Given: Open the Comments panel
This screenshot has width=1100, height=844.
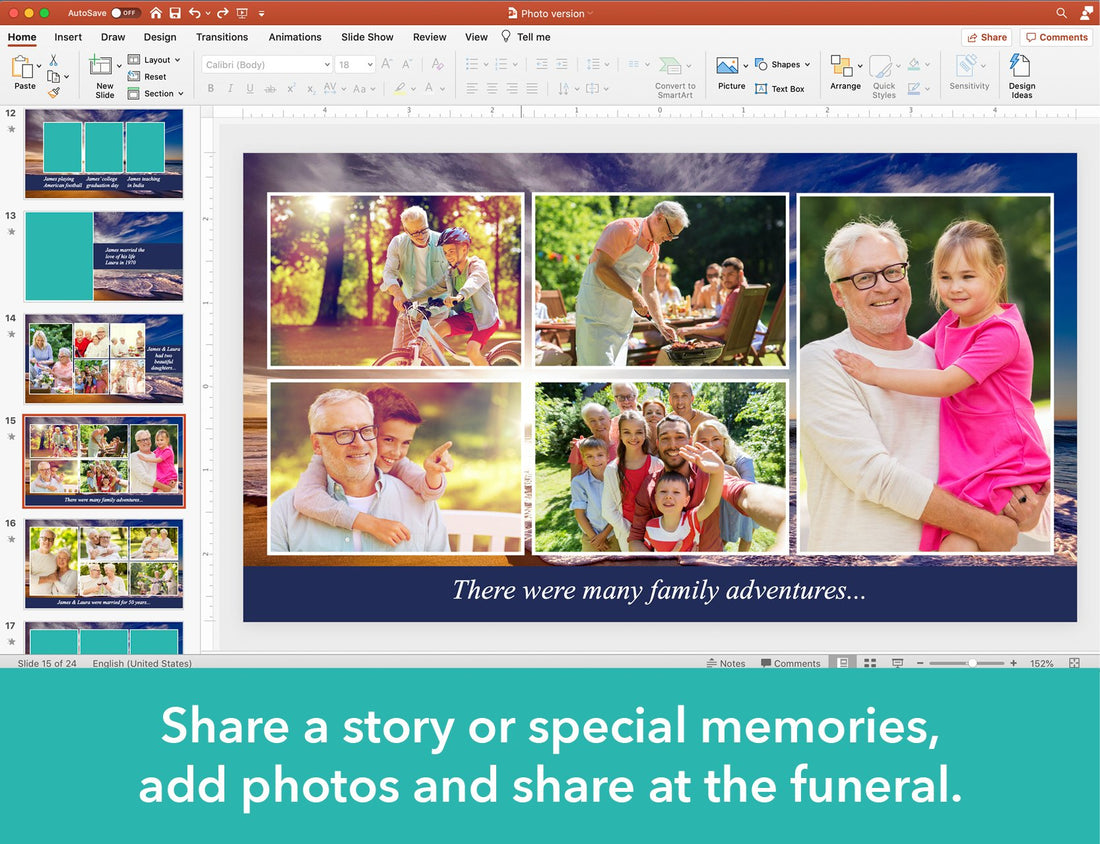Looking at the screenshot, I should pyautogui.click(x=1056, y=36).
